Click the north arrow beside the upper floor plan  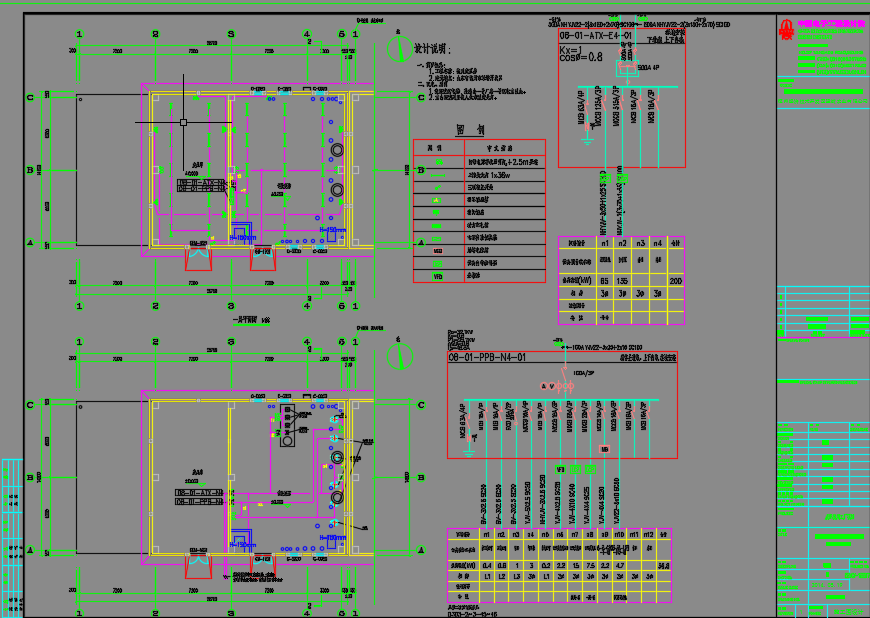pos(399,48)
